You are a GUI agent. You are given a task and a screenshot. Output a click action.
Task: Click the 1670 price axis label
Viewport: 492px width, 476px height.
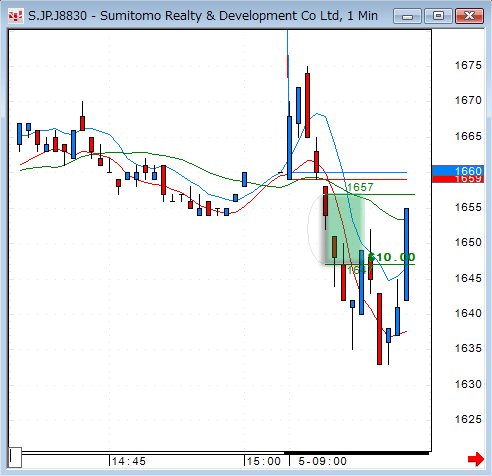coord(468,100)
